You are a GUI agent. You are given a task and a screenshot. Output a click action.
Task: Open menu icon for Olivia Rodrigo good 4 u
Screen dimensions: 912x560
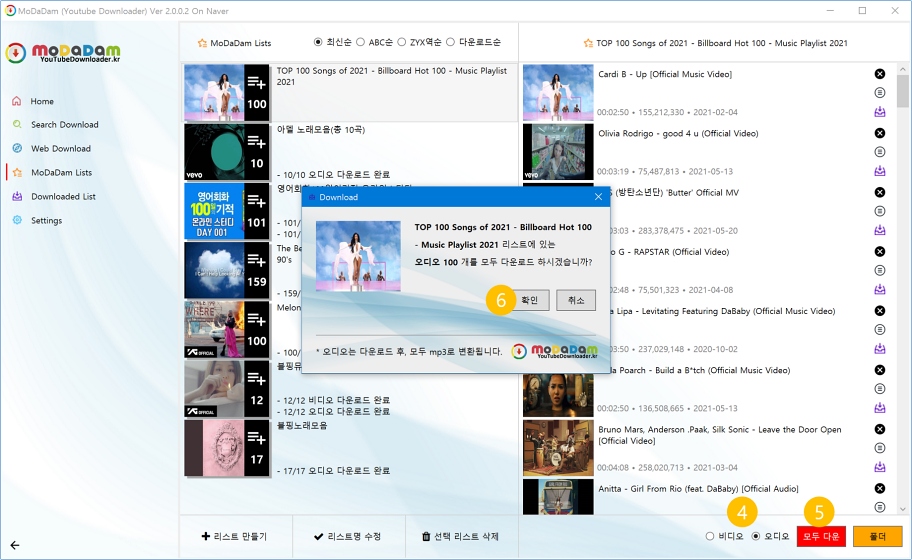[x=880, y=152]
